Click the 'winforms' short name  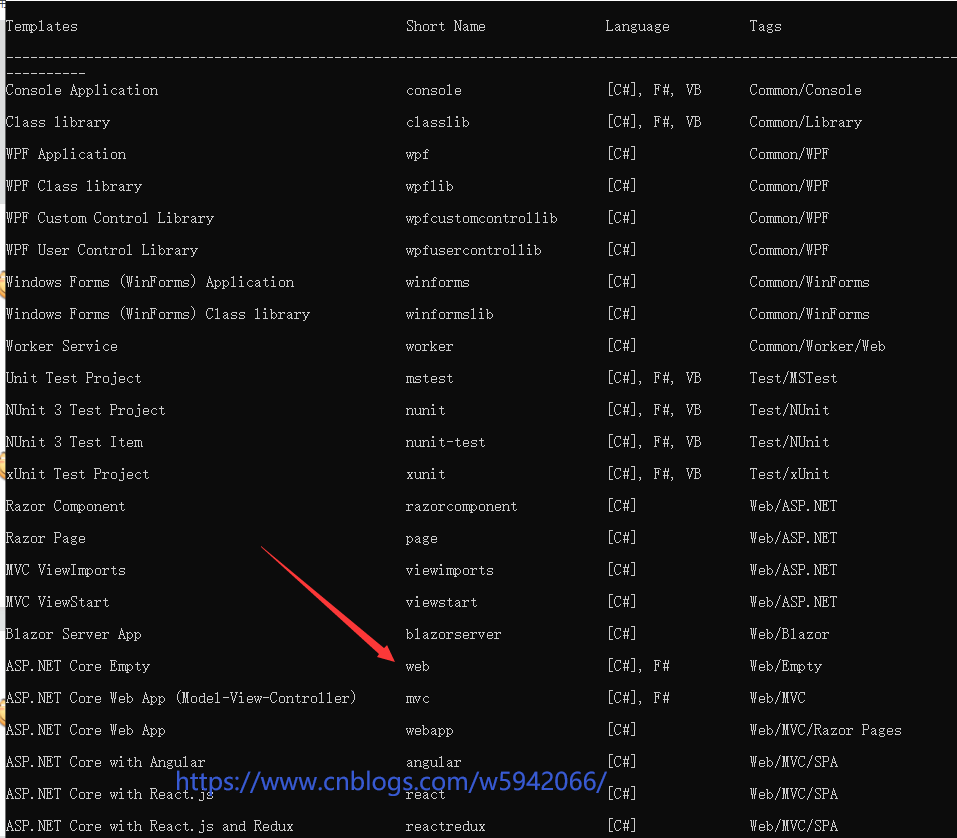click(437, 282)
